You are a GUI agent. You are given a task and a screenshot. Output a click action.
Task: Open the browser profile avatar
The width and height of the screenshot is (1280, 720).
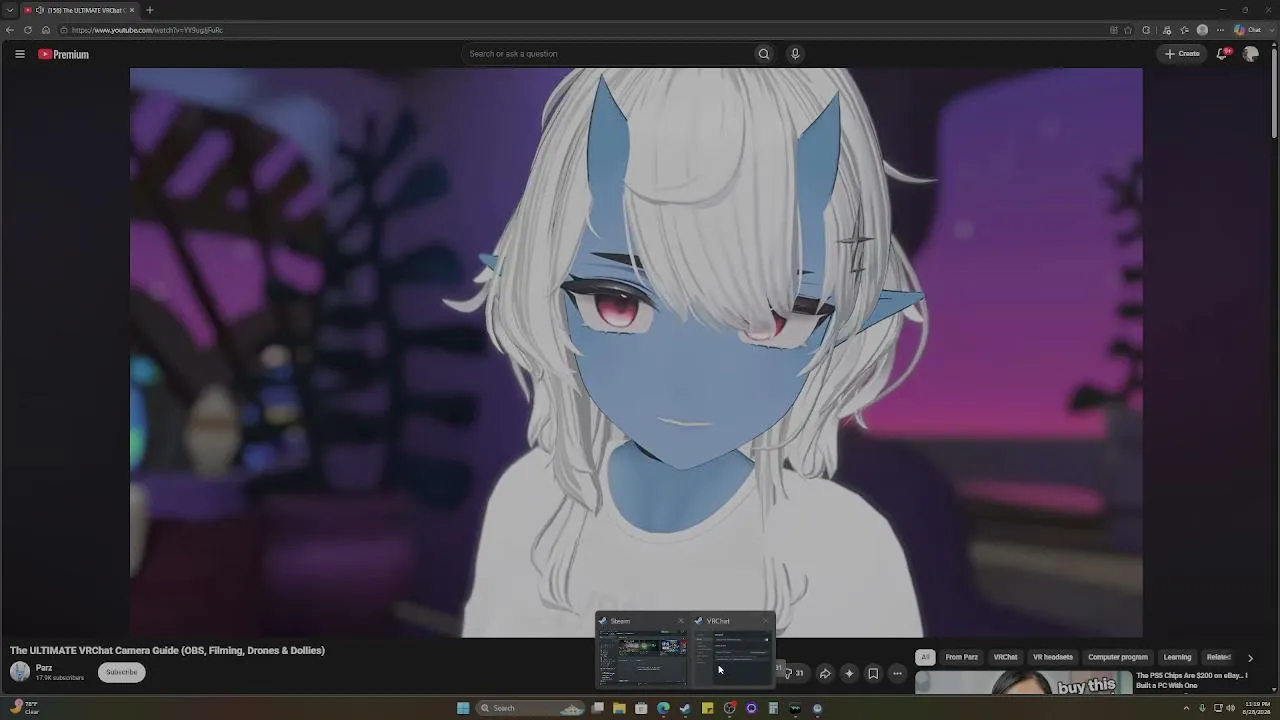[1202, 30]
